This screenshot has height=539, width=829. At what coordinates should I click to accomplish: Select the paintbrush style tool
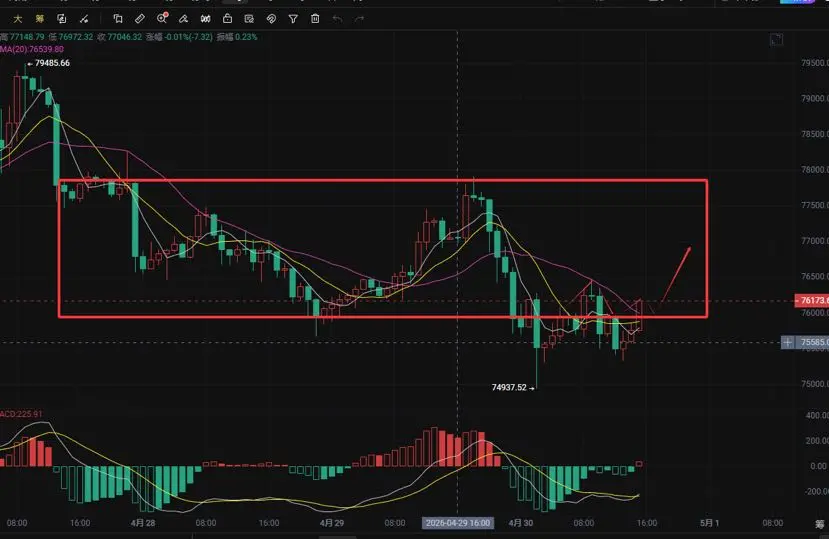pyautogui.click(x=183, y=19)
